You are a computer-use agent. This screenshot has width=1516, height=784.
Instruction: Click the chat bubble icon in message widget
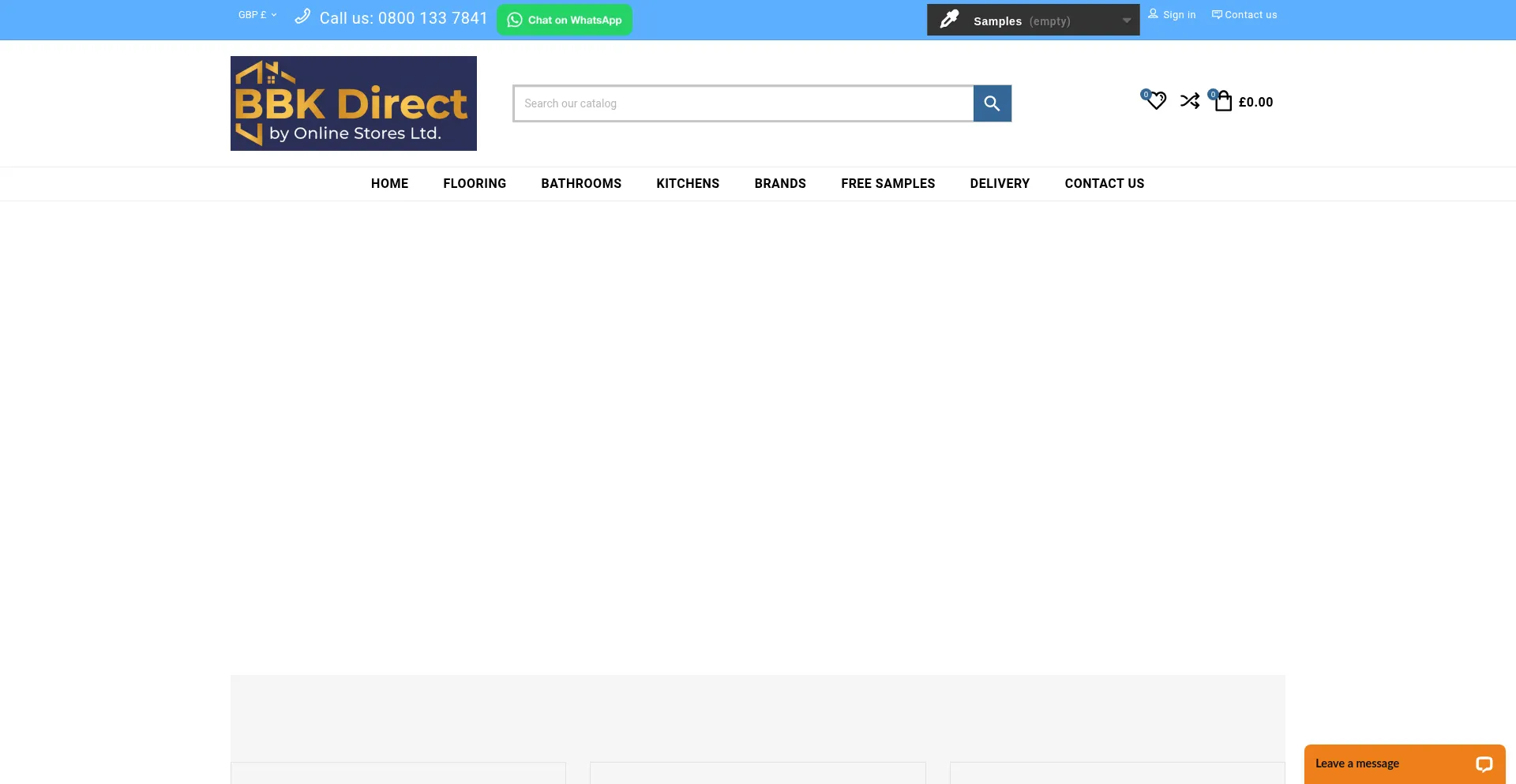tap(1484, 763)
